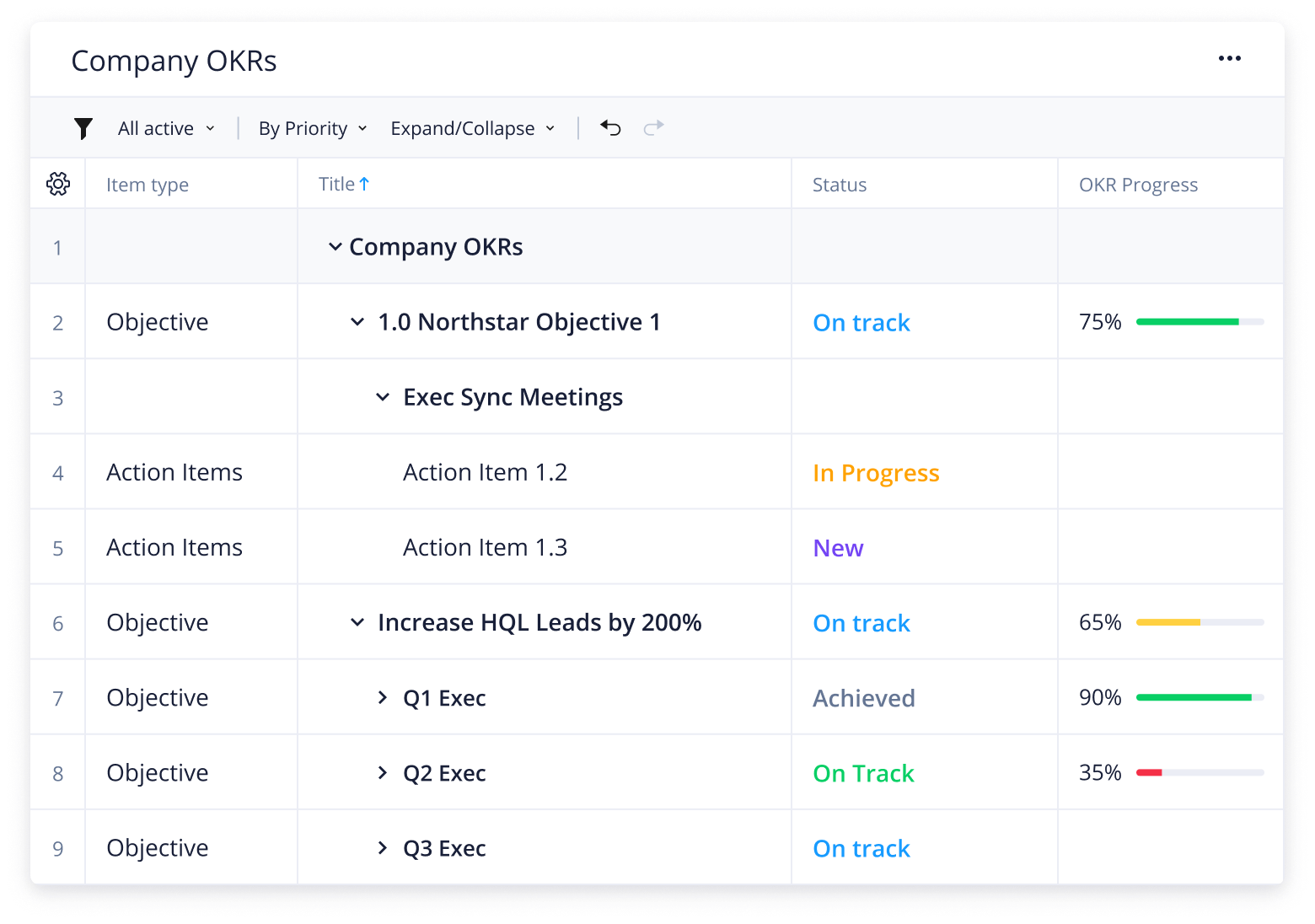The width and height of the screenshot is (1315, 924).
Task: Click the OKR Progress column header
Action: (x=1138, y=185)
